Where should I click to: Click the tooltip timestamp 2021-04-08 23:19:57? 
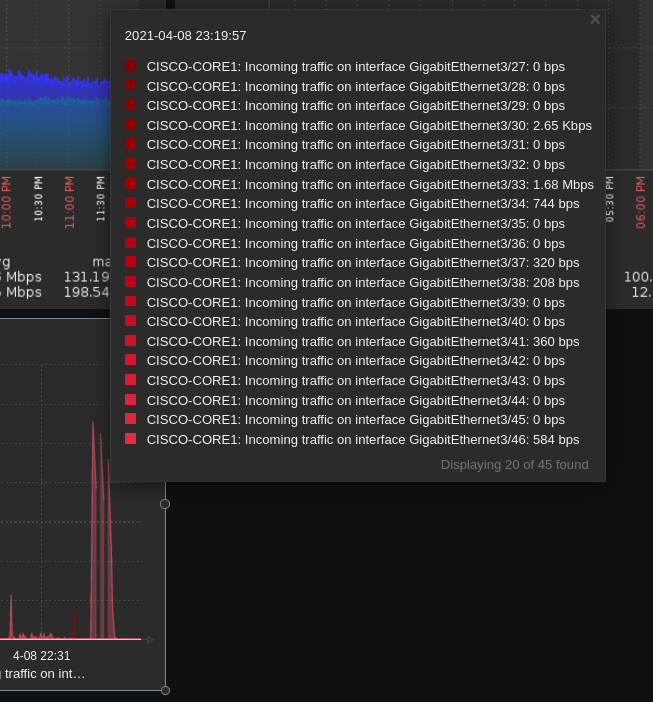coord(185,35)
